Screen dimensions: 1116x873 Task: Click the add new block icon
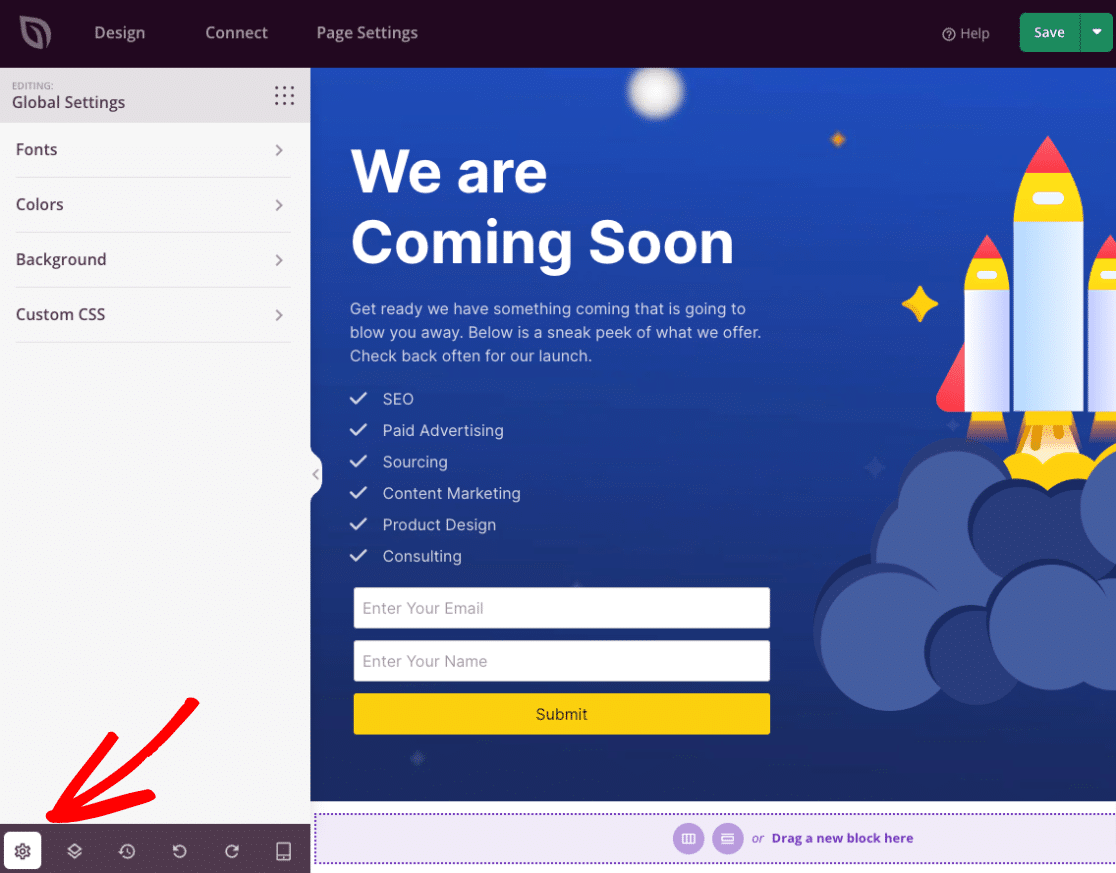pyautogui.click(x=727, y=838)
